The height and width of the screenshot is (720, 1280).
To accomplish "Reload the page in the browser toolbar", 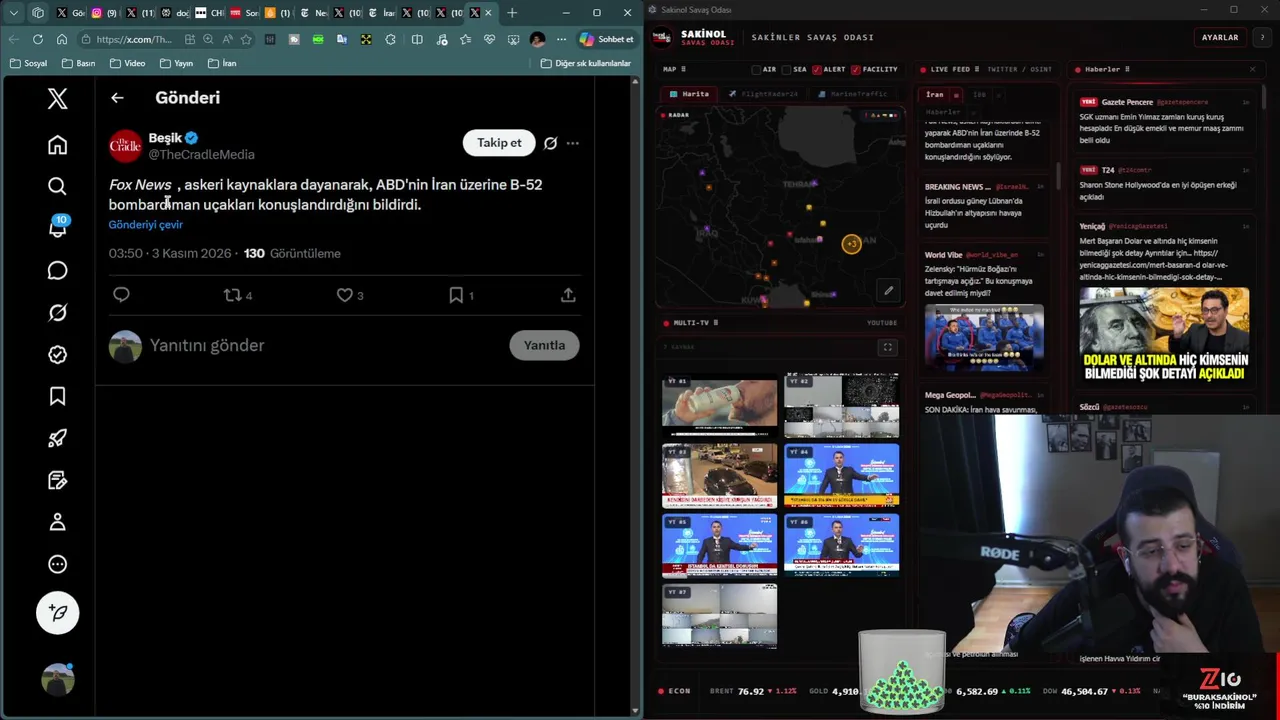I will (x=38, y=39).
